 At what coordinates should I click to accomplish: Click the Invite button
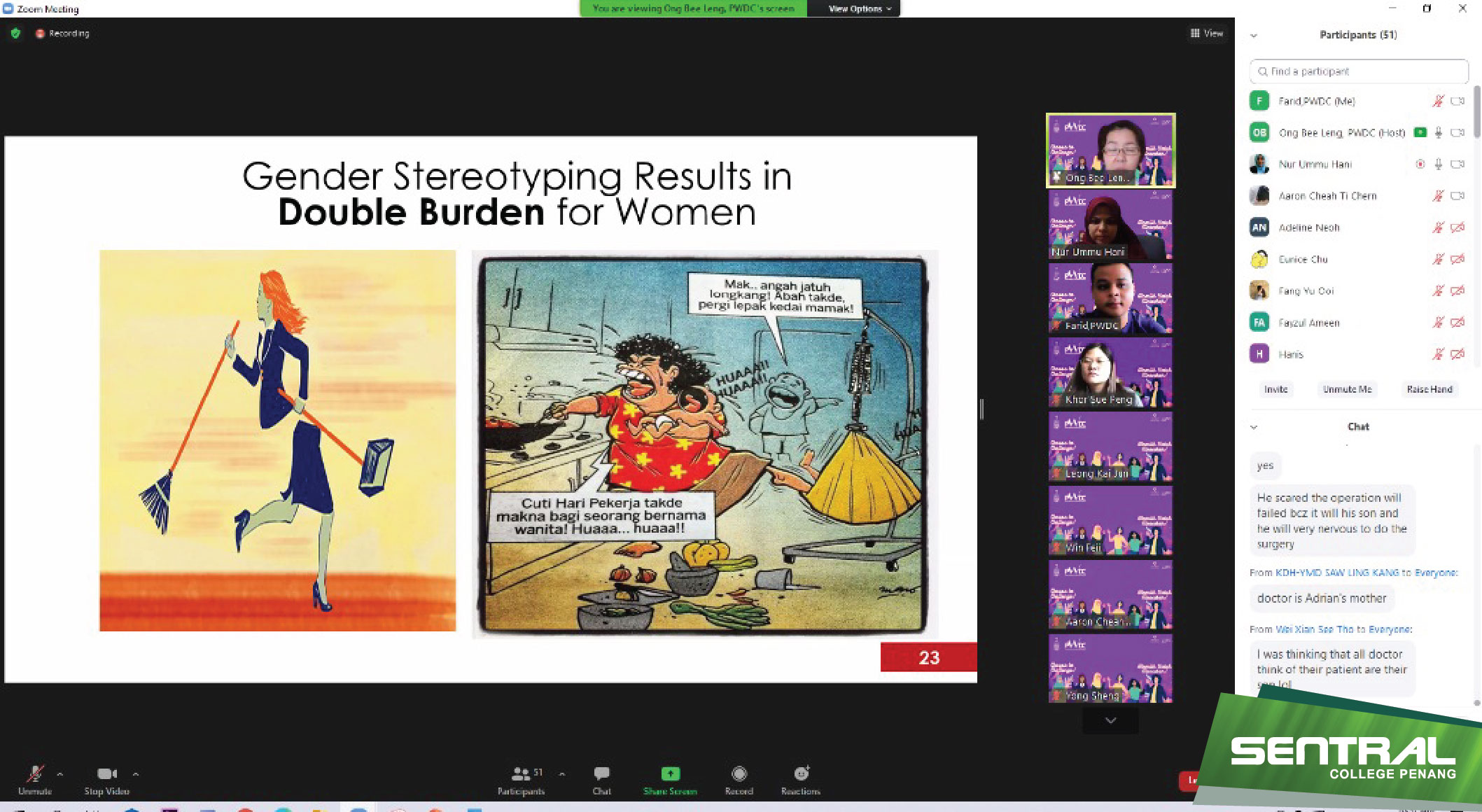pyautogui.click(x=1275, y=389)
